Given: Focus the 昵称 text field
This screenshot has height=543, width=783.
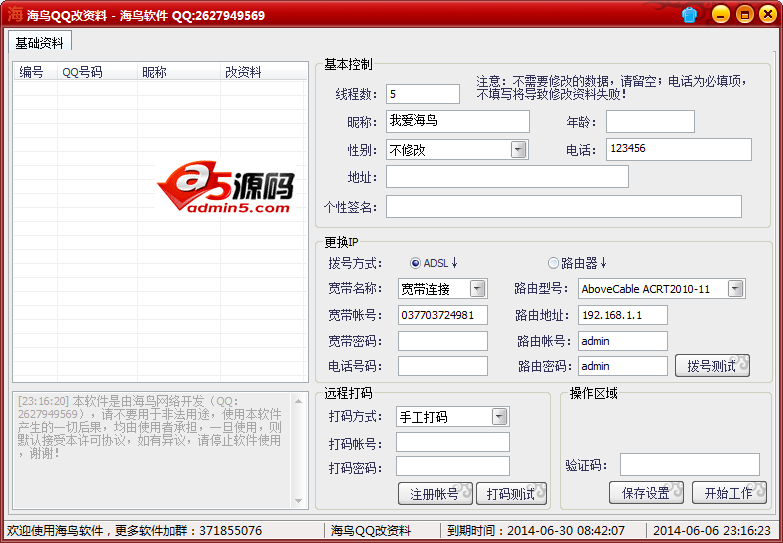Looking at the screenshot, I should [458, 121].
